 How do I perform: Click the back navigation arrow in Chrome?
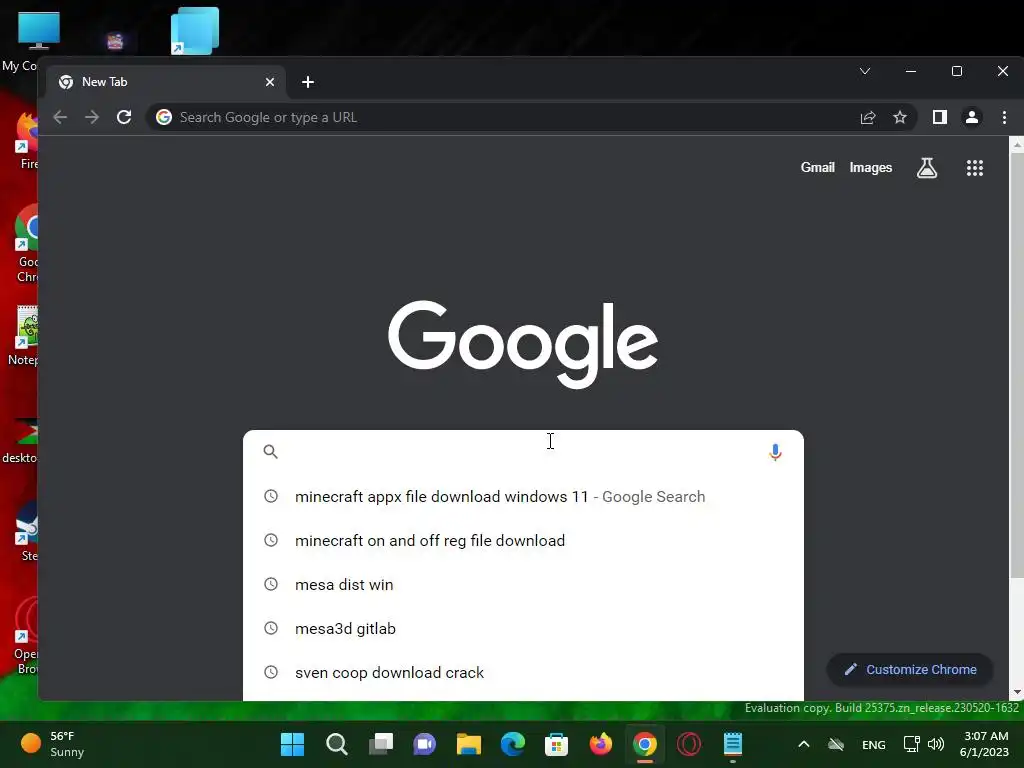(x=60, y=118)
